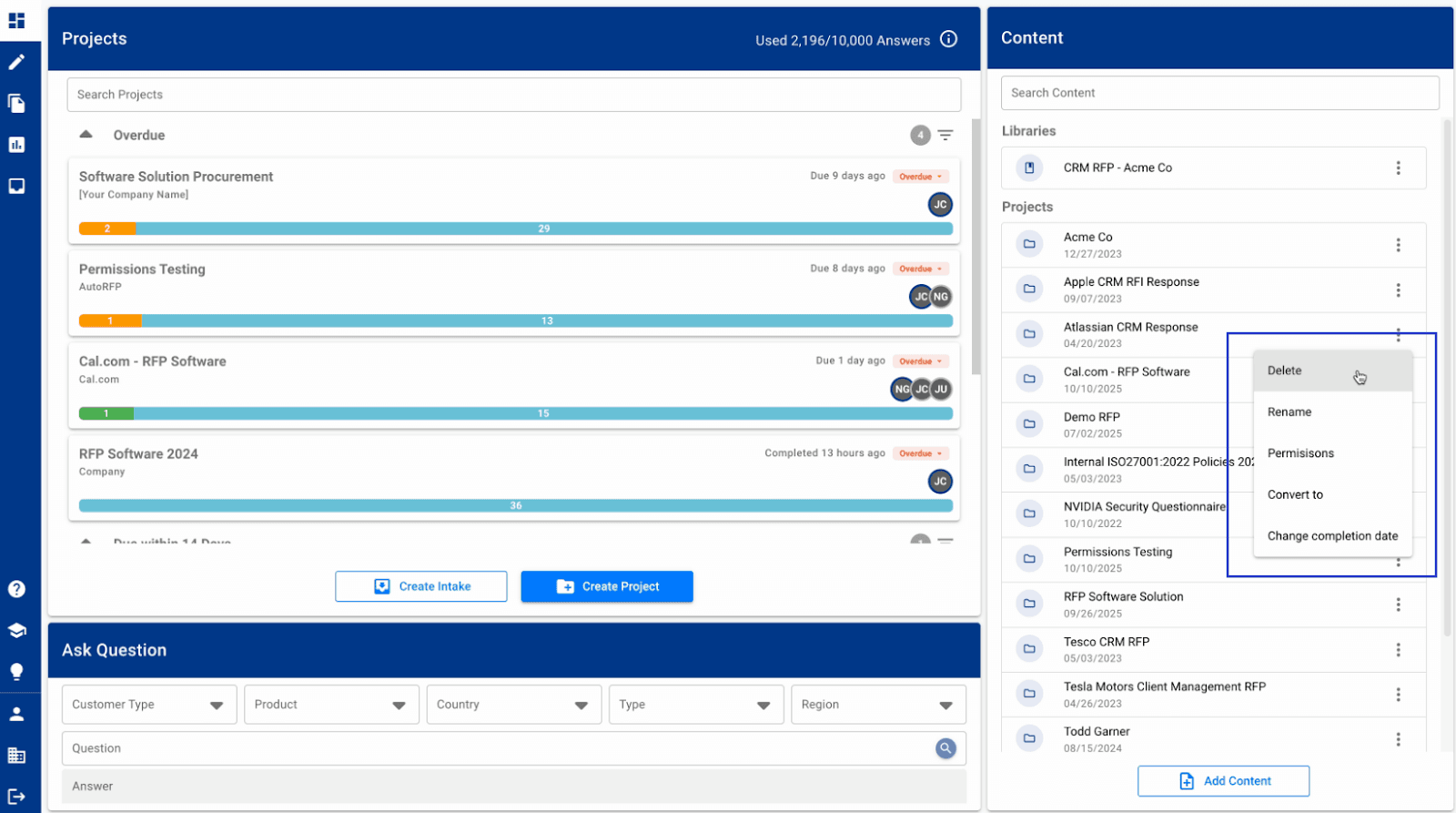The height and width of the screenshot is (813, 1456).
Task: Click the help question mark icon
Action: click(x=16, y=589)
